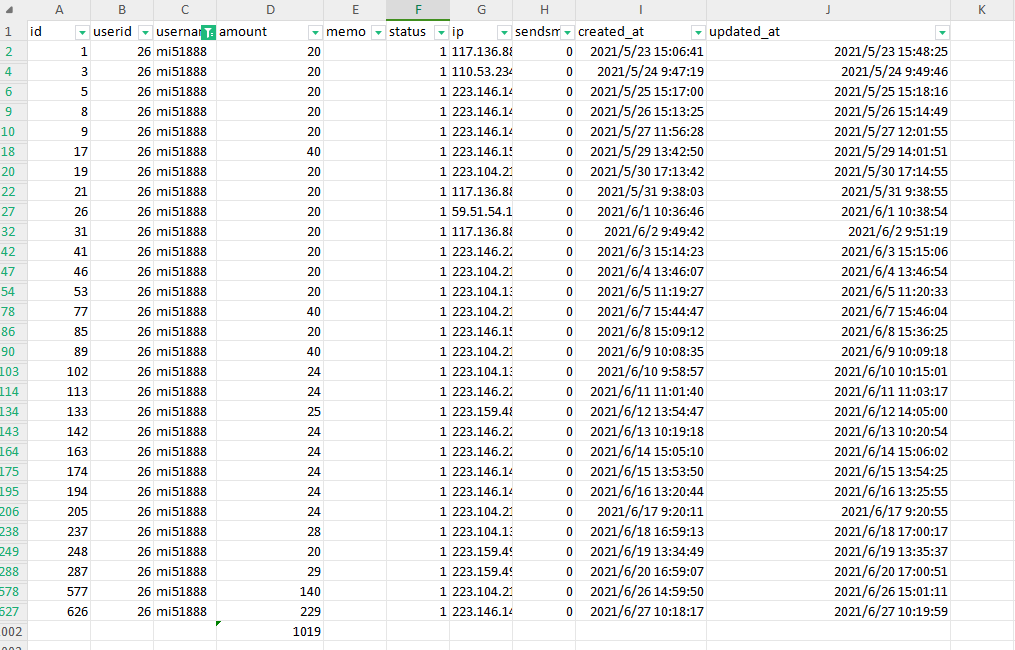Click the id cell with value 248

[59, 552]
